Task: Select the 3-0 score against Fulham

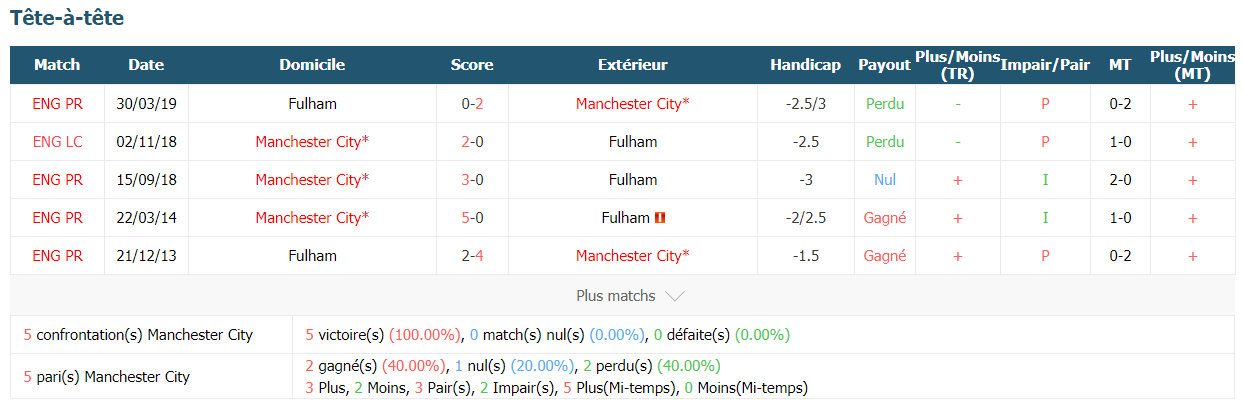Action: point(472,180)
